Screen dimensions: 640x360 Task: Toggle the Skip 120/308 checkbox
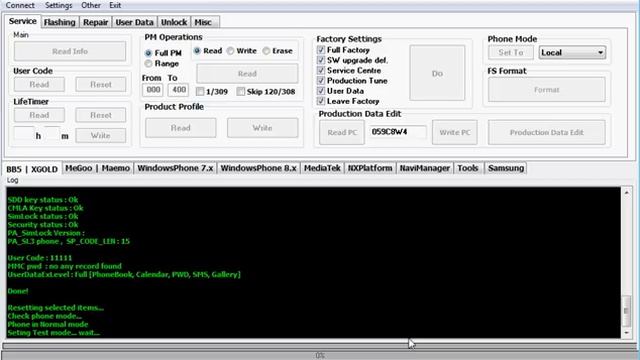(241, 91)
